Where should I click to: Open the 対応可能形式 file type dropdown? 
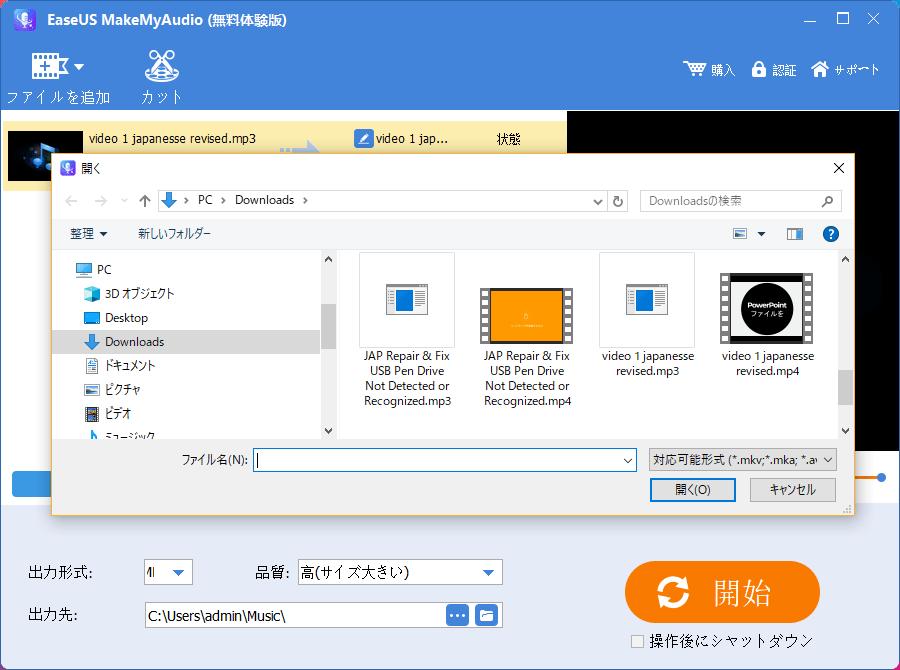click(x=742, y=460)
